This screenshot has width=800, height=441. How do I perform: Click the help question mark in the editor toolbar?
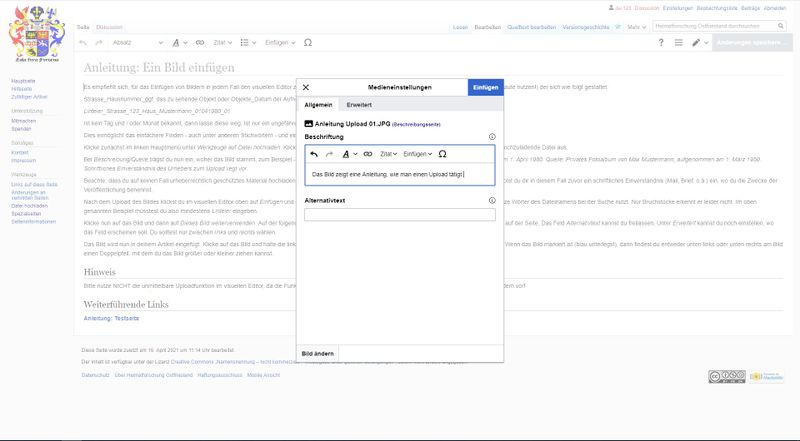click(661, 43)
